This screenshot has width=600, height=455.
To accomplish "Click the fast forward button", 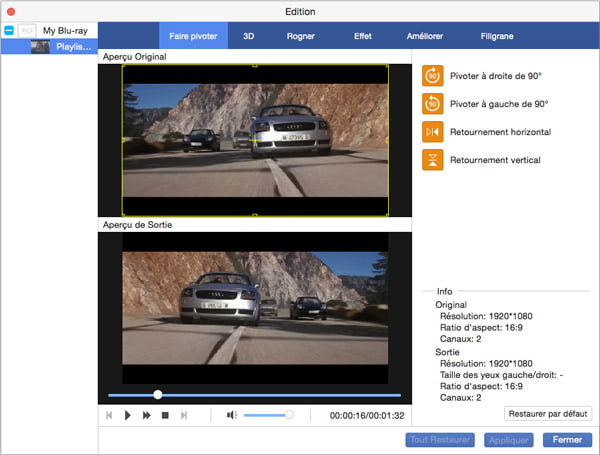I will (147, 415).
